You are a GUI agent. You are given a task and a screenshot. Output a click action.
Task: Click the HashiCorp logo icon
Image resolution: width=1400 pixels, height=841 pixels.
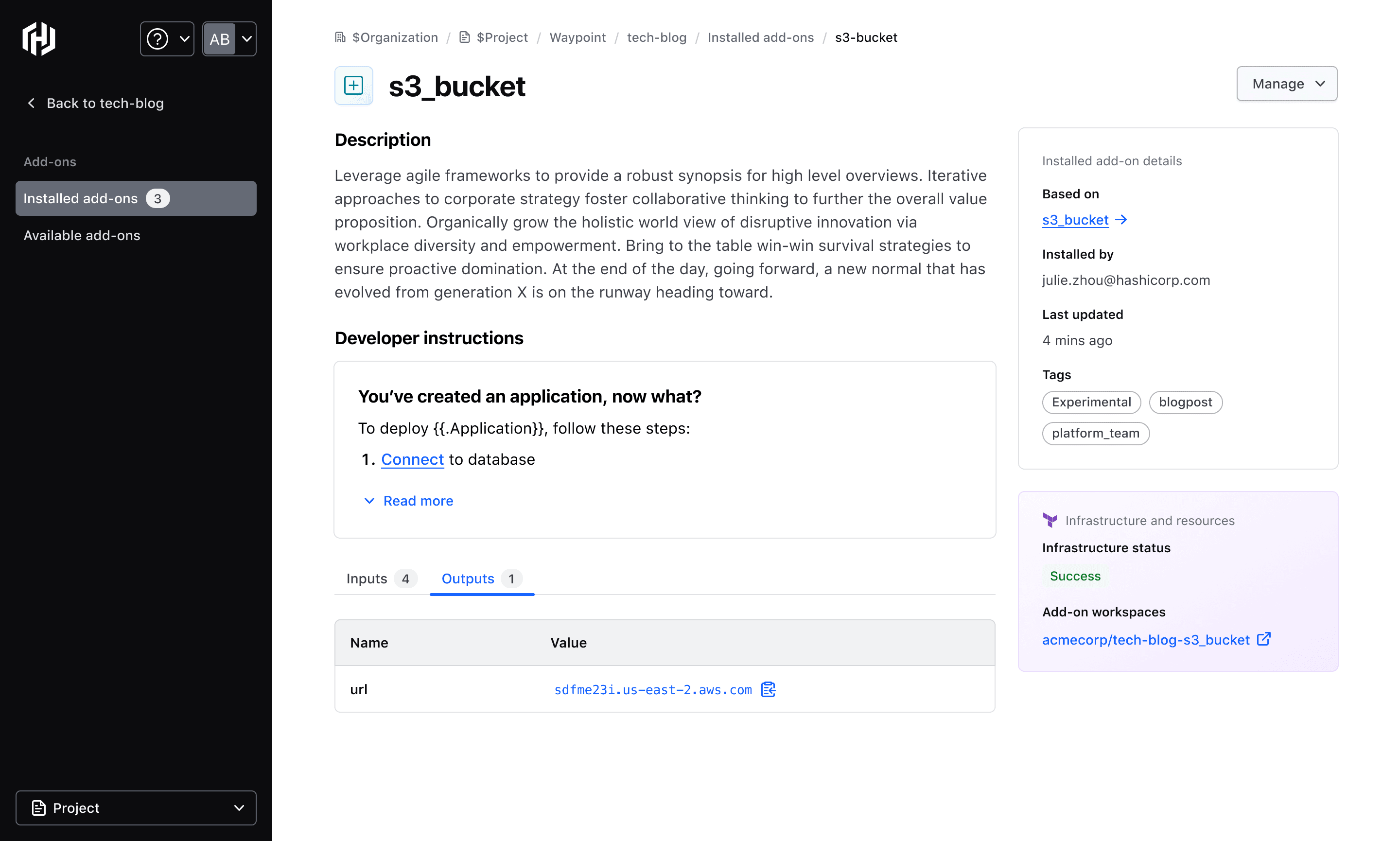coord(38,39)
